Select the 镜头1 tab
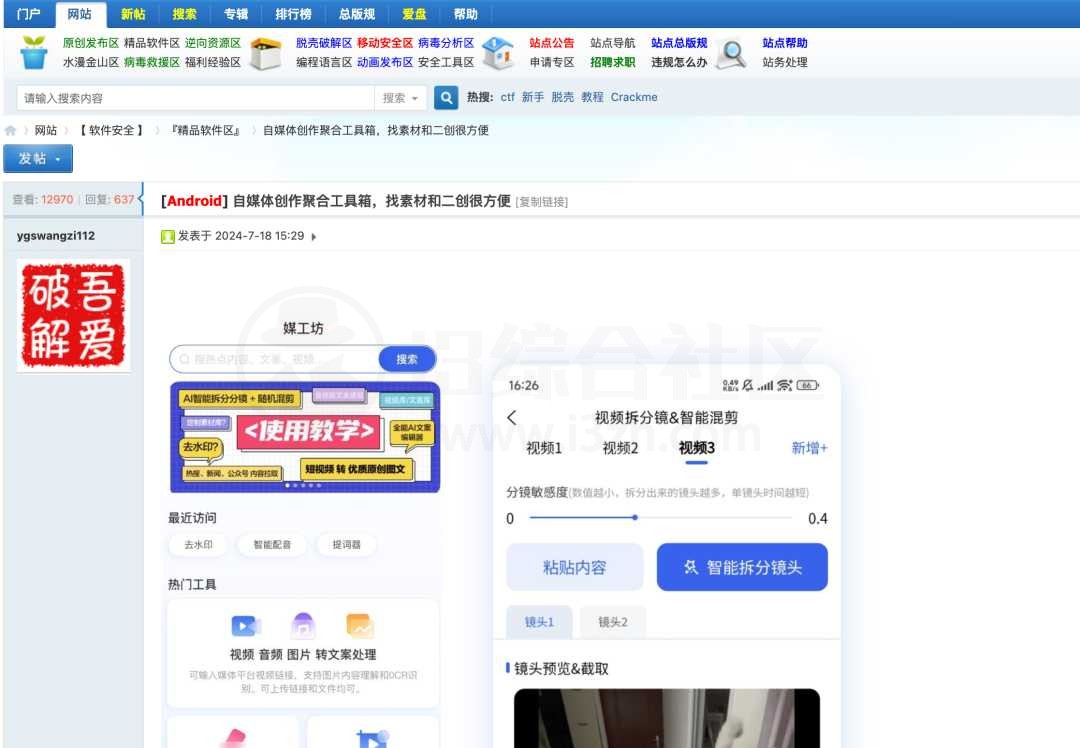Viewport: 1080px width, 748px height. point(539,622)
